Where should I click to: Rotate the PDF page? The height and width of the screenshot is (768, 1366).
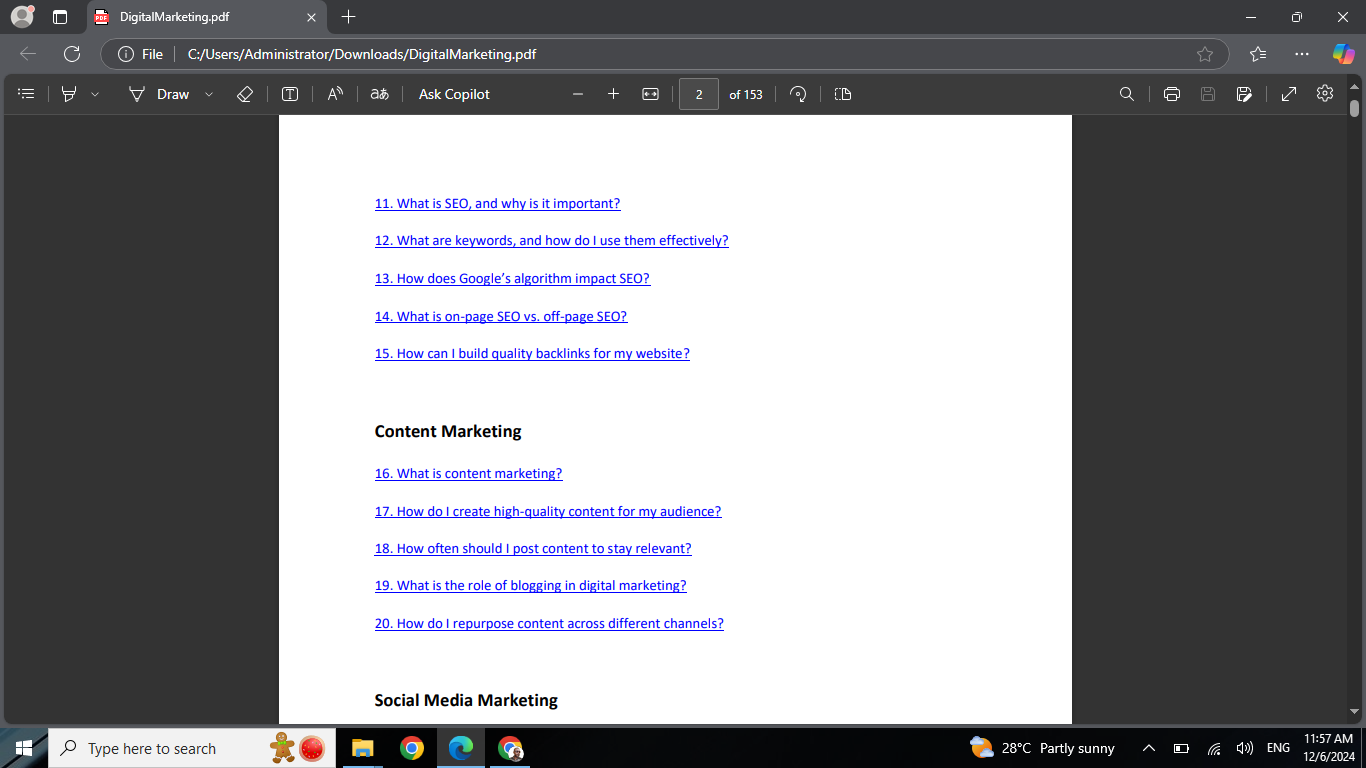pos(798,93)
